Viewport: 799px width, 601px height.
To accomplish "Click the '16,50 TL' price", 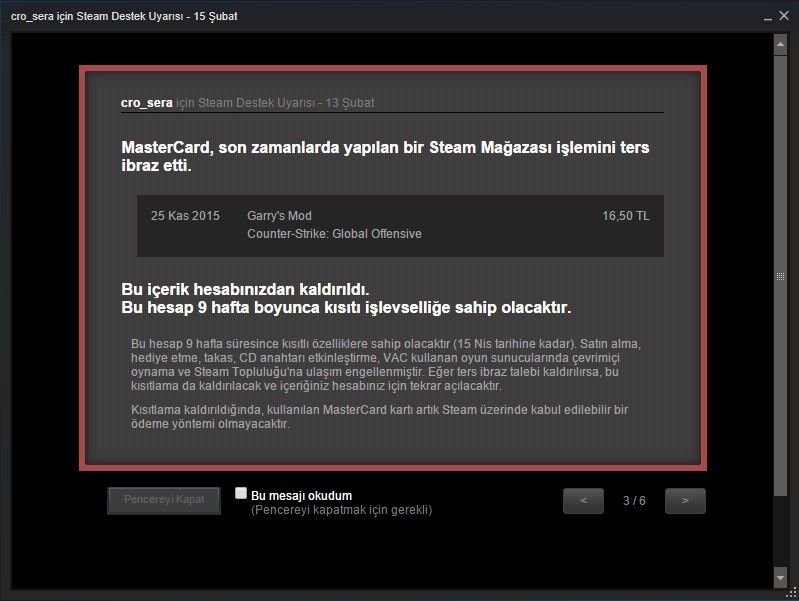I will pyautogui.click(x=626, y=216).
